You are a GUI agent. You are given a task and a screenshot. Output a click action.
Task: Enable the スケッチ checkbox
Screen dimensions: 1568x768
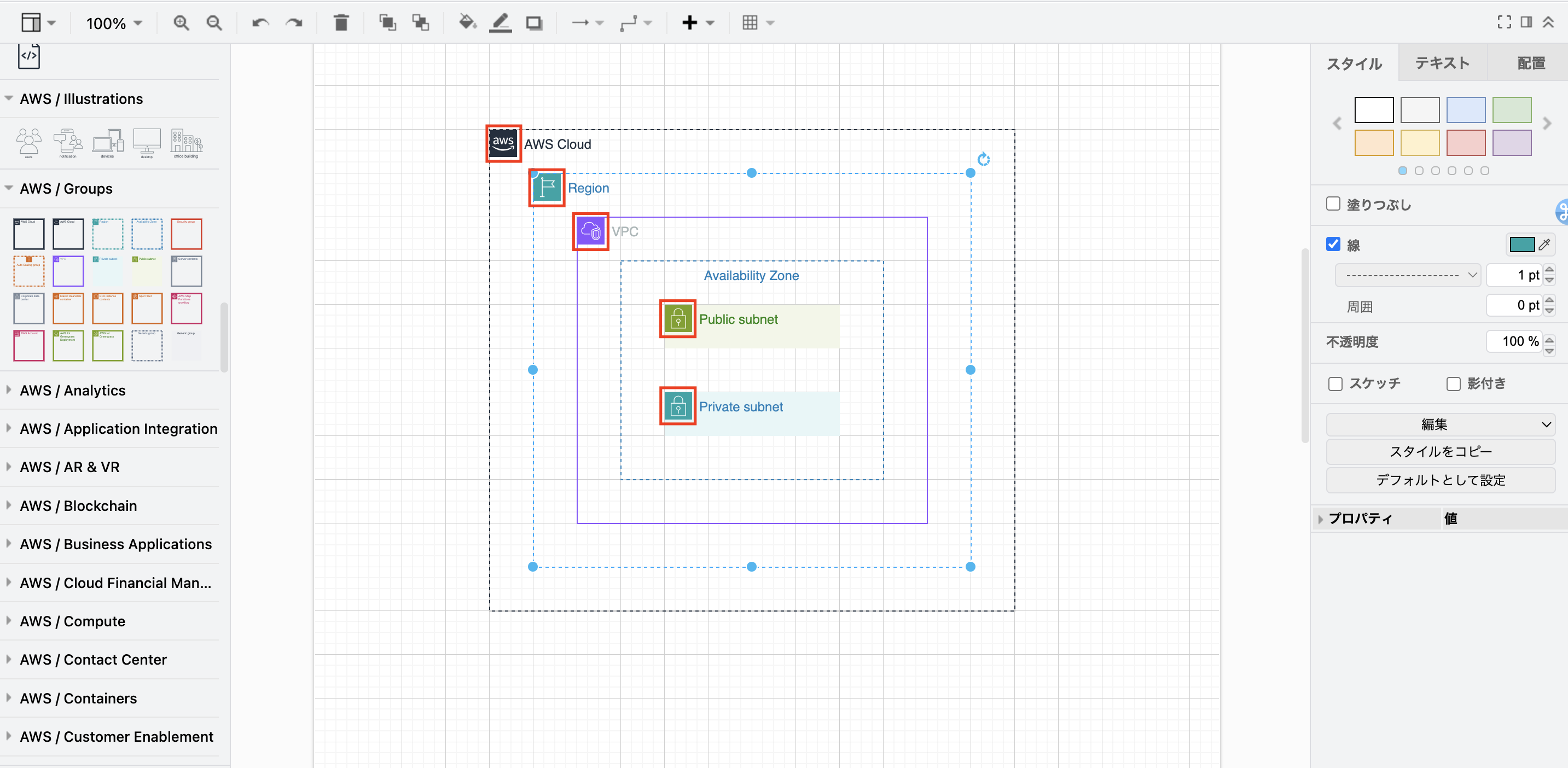(1336, 383)
